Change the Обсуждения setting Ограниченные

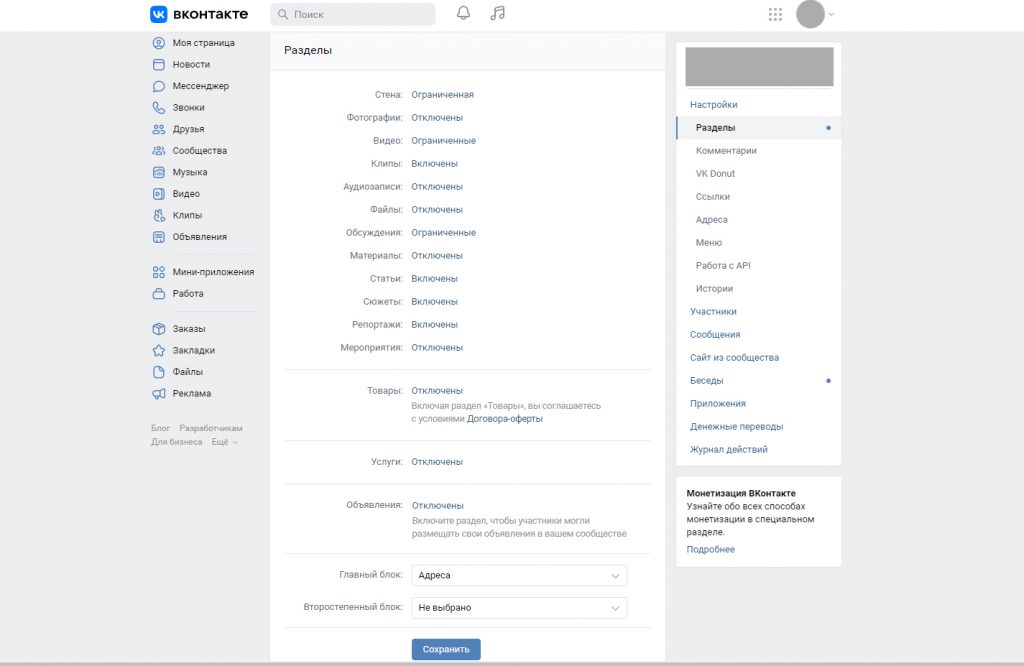(443, 232)
